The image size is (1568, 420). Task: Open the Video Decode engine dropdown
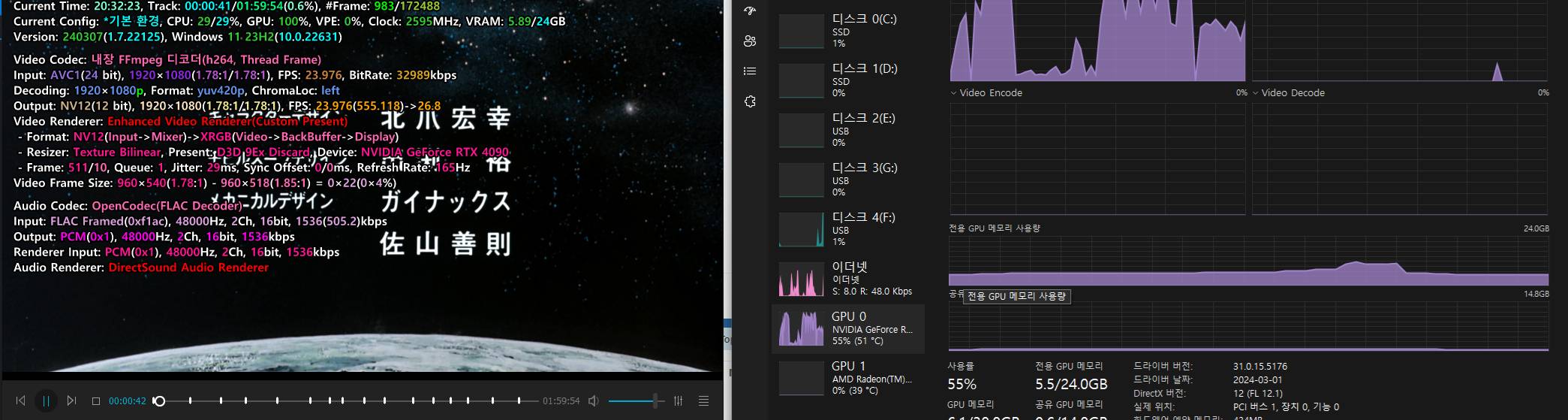point(1288,93)
